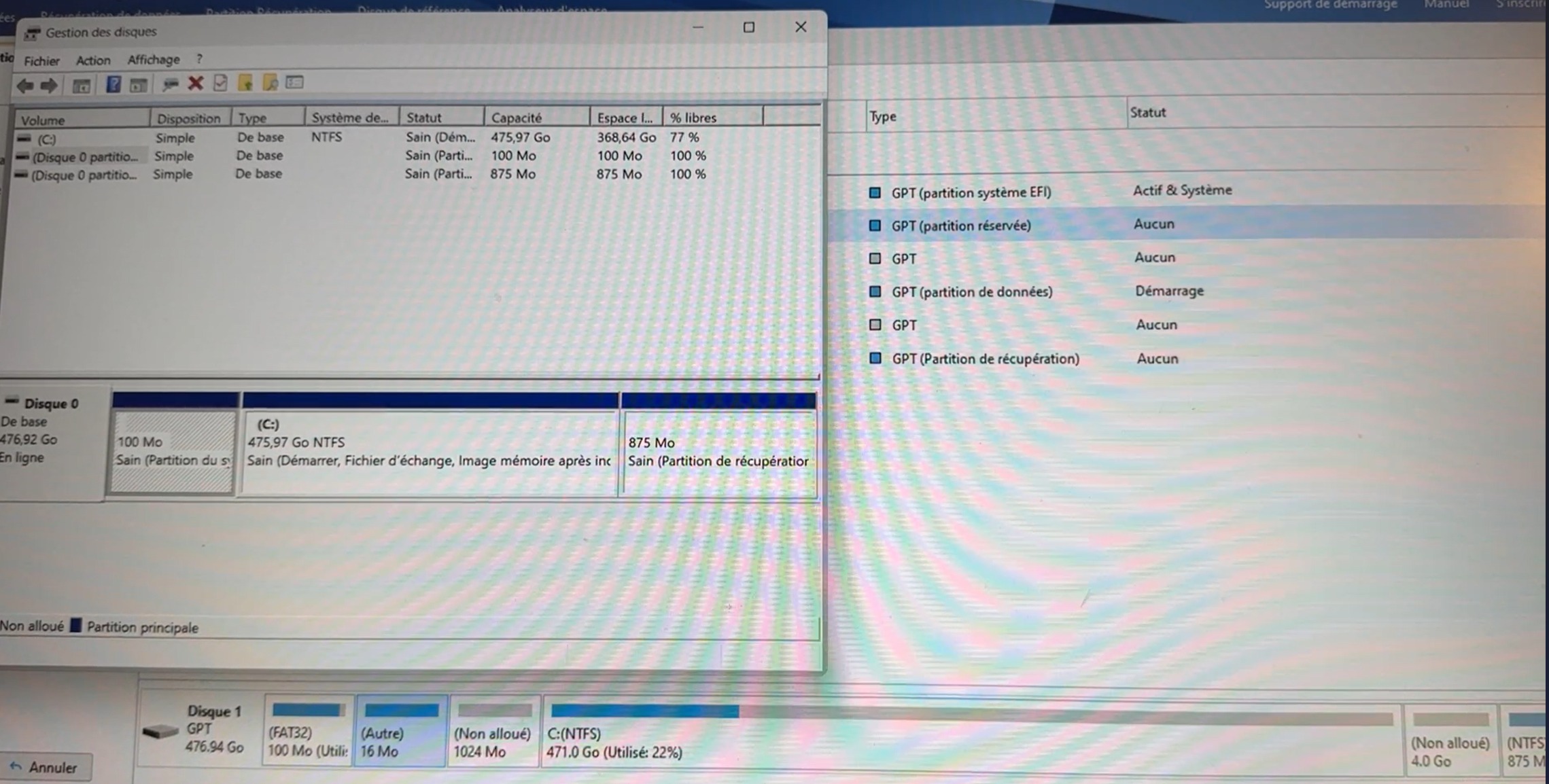1549x784 pixels.
Task: Click the Back arrow toolbar icon
Action: pos(25,86)
